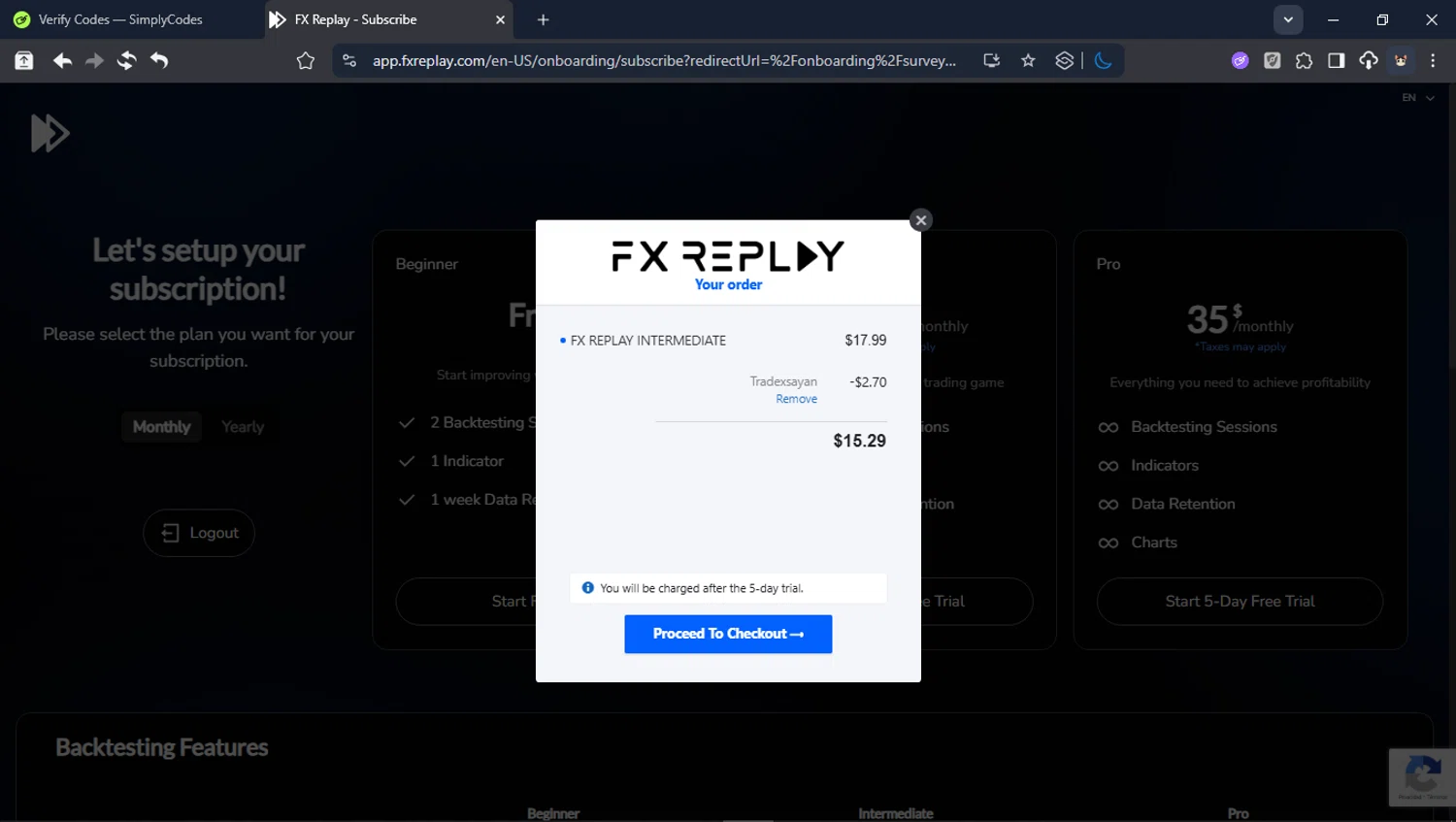The height and width of the screenshot is (822, 1456).
Task: Click the layered stack icon in address bar
Action: [1065, 60]
